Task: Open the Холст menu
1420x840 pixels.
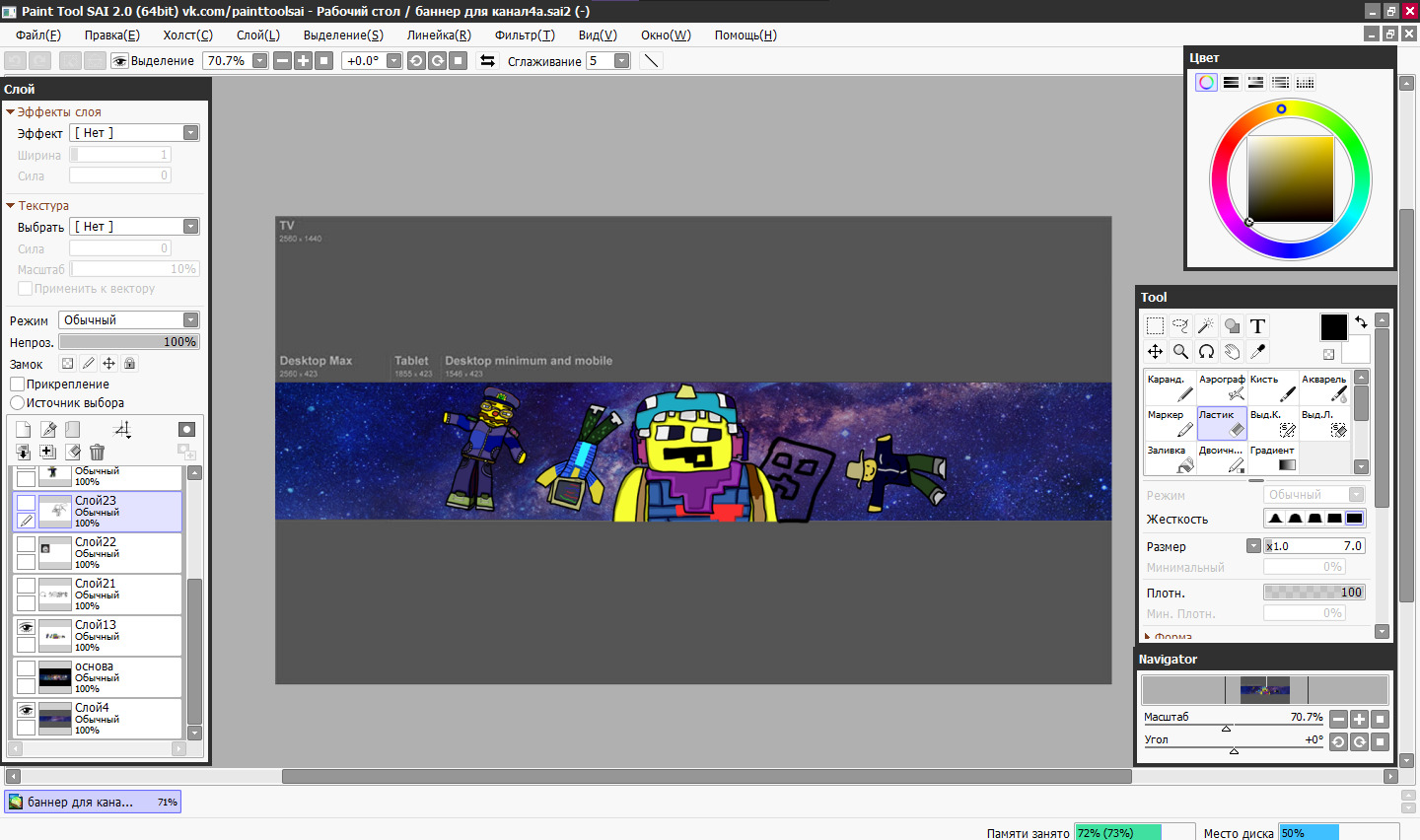Action: point(187,35)
